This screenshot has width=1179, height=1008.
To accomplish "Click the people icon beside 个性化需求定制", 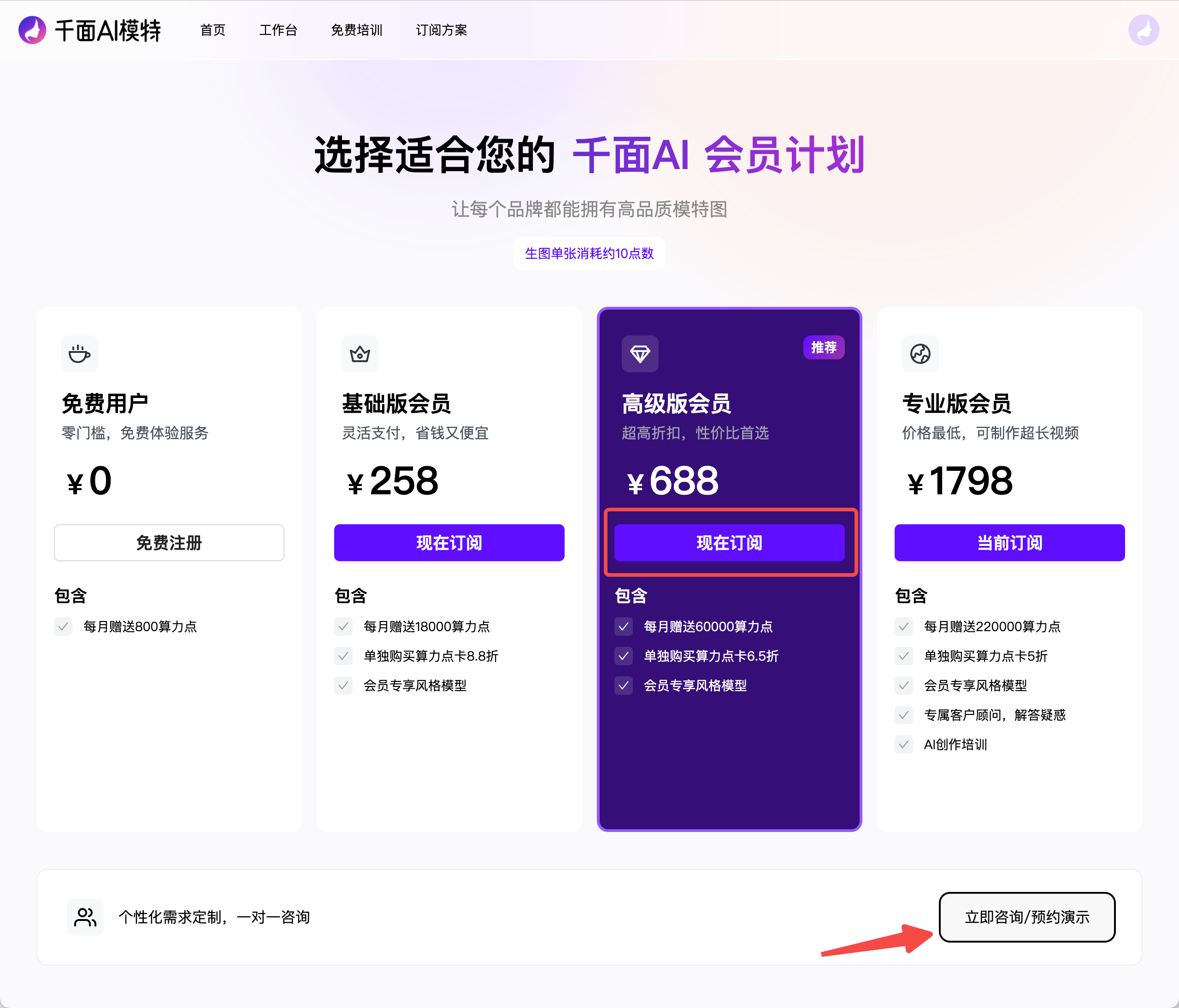I will pos(85,917).
